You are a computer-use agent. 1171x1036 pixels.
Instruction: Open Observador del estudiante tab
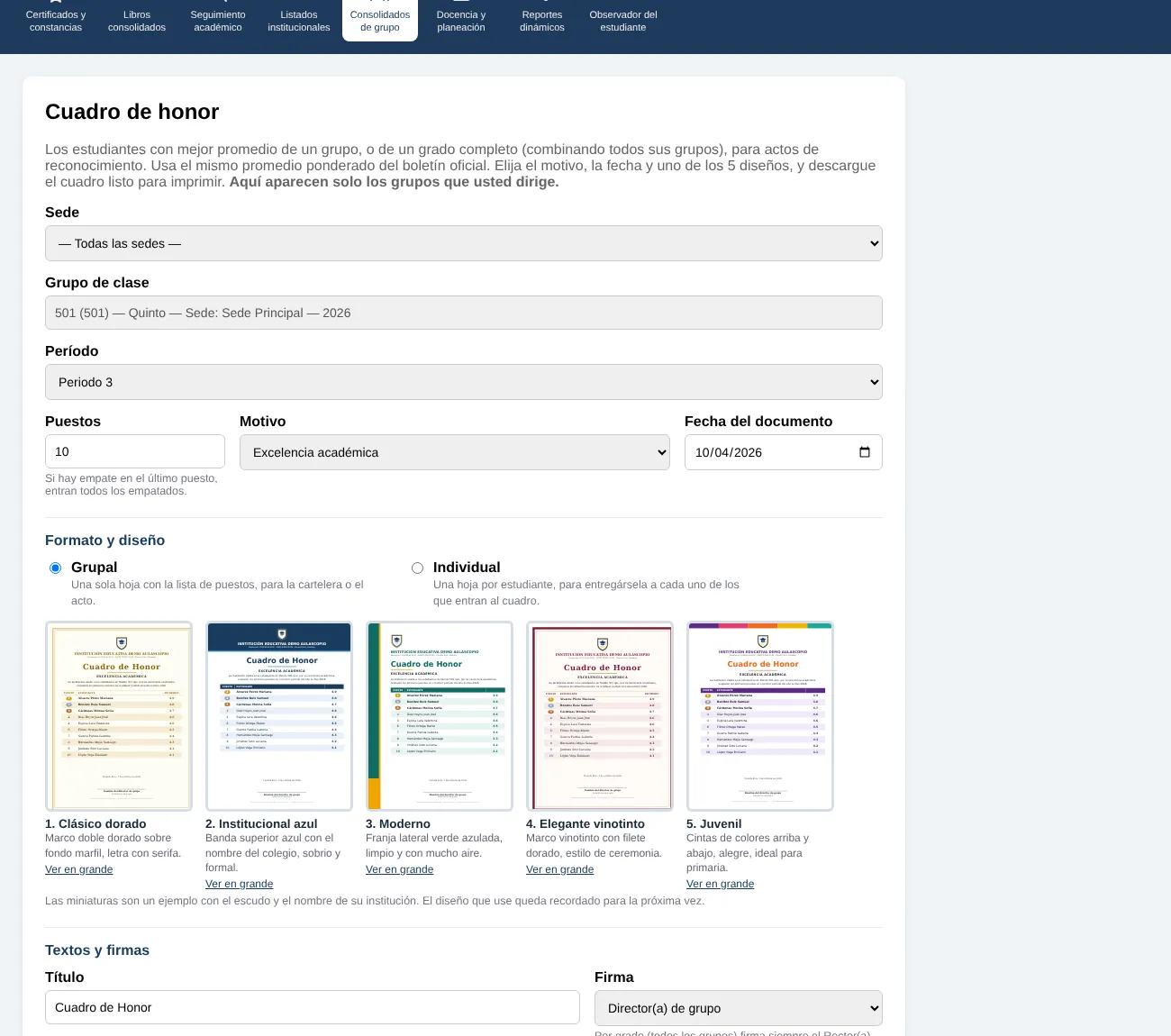click(x=623, y=21)
